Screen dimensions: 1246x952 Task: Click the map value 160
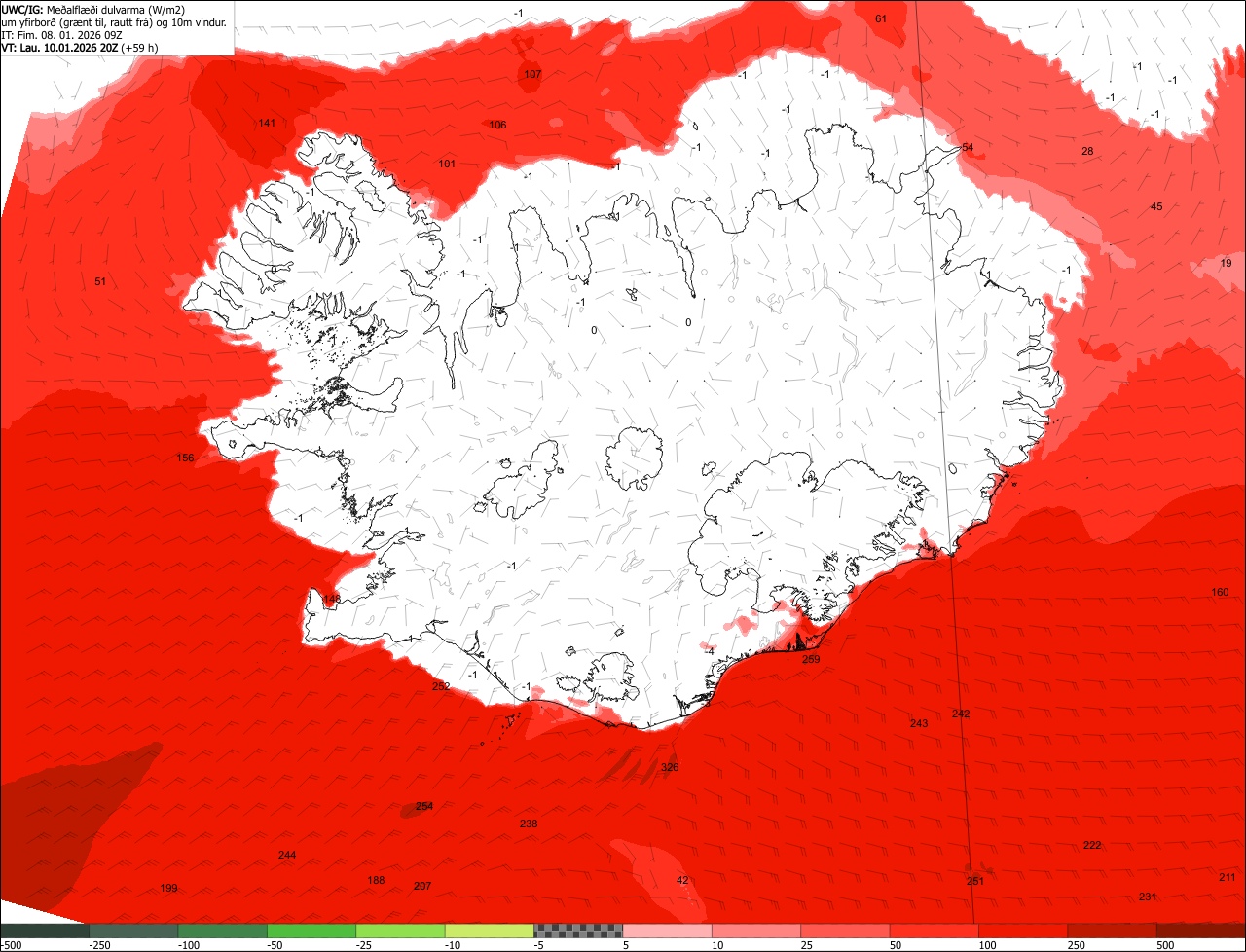(x=1221, y=592)
